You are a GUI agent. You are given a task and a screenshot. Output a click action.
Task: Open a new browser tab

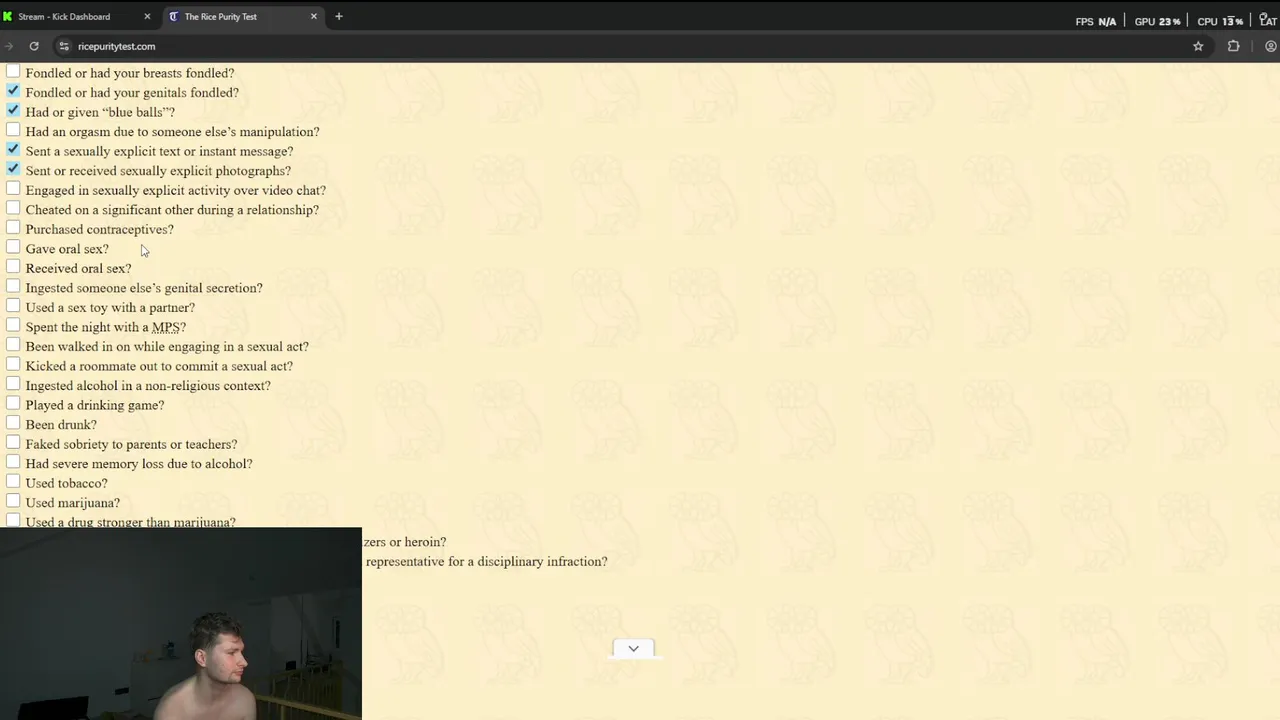pyautogui.click(x=339, y=16)
